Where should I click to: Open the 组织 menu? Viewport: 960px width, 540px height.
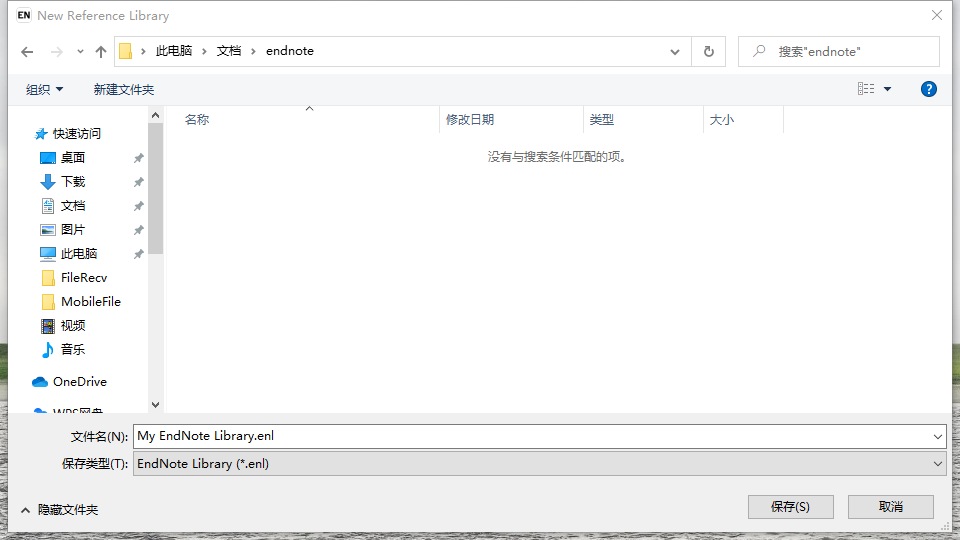[44, 89]
